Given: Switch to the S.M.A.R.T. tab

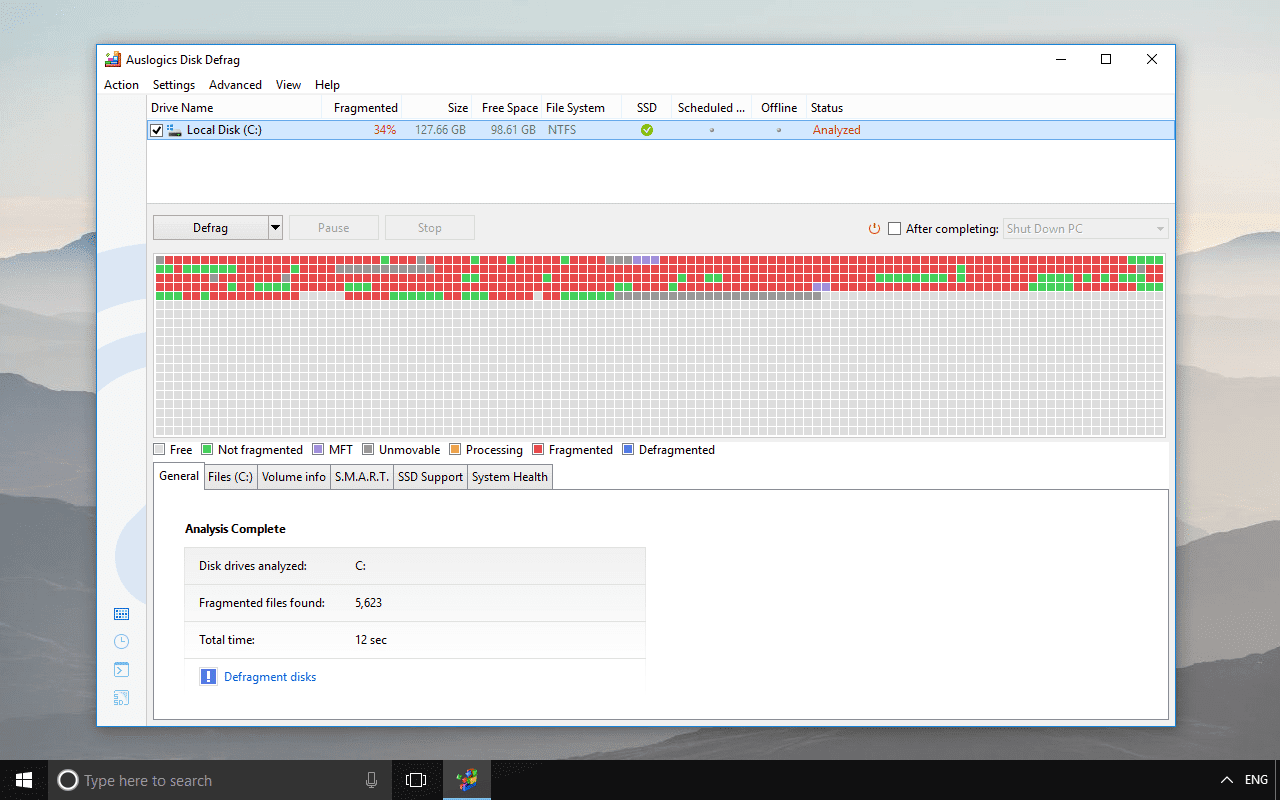Looking at the screenshot, I should [x=362, y=477].
